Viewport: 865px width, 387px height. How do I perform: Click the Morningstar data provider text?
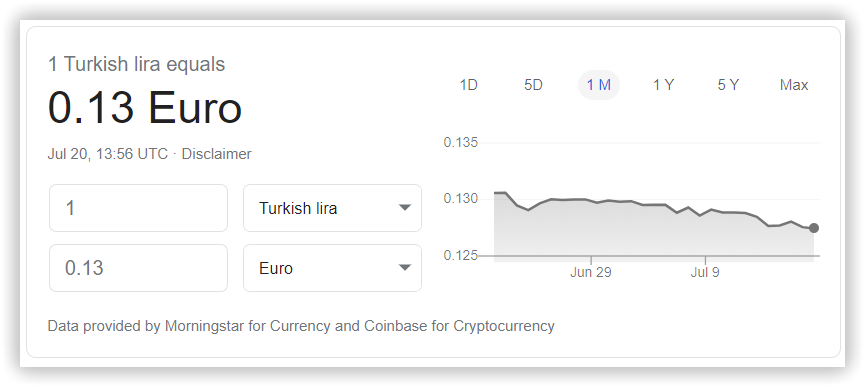204,326
